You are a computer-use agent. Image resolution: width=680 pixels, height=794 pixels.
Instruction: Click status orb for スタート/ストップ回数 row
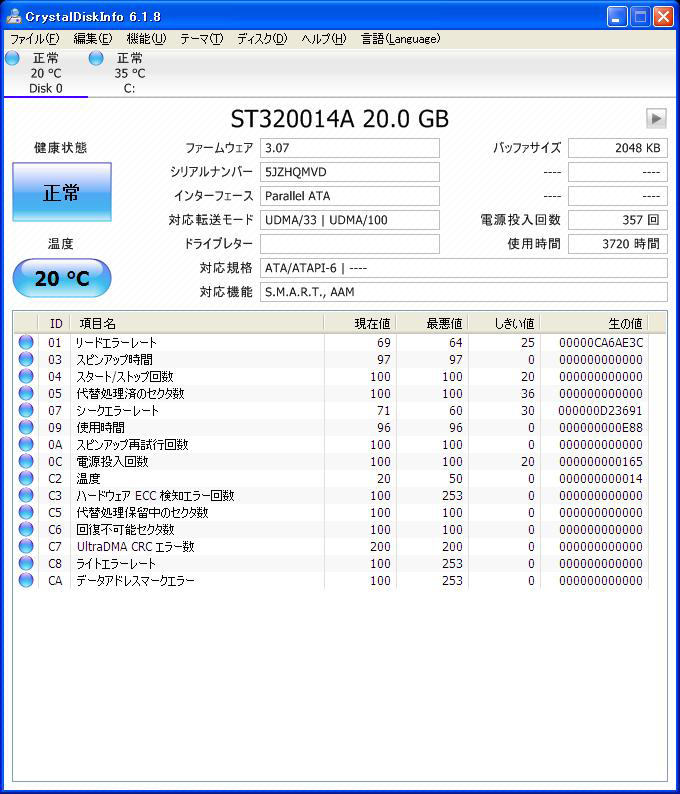[26, 376]
